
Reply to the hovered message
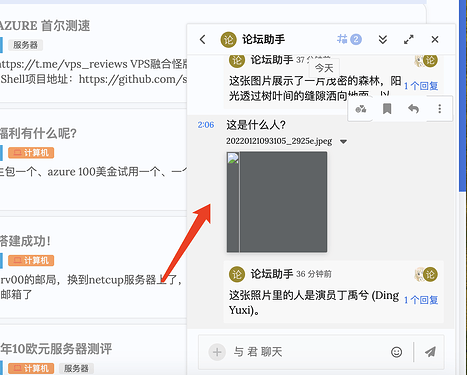[x=413, y=109]
